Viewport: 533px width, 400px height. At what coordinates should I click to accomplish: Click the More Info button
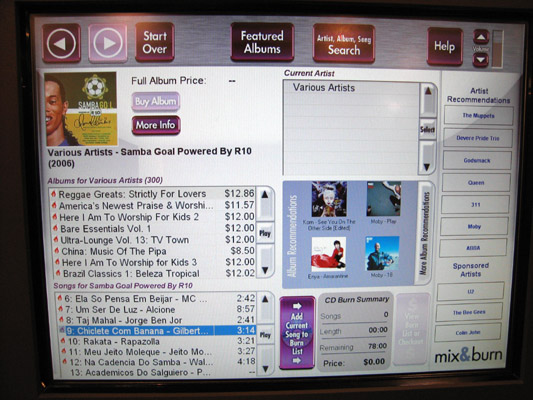pyautogui.click(x=156, y=125)
